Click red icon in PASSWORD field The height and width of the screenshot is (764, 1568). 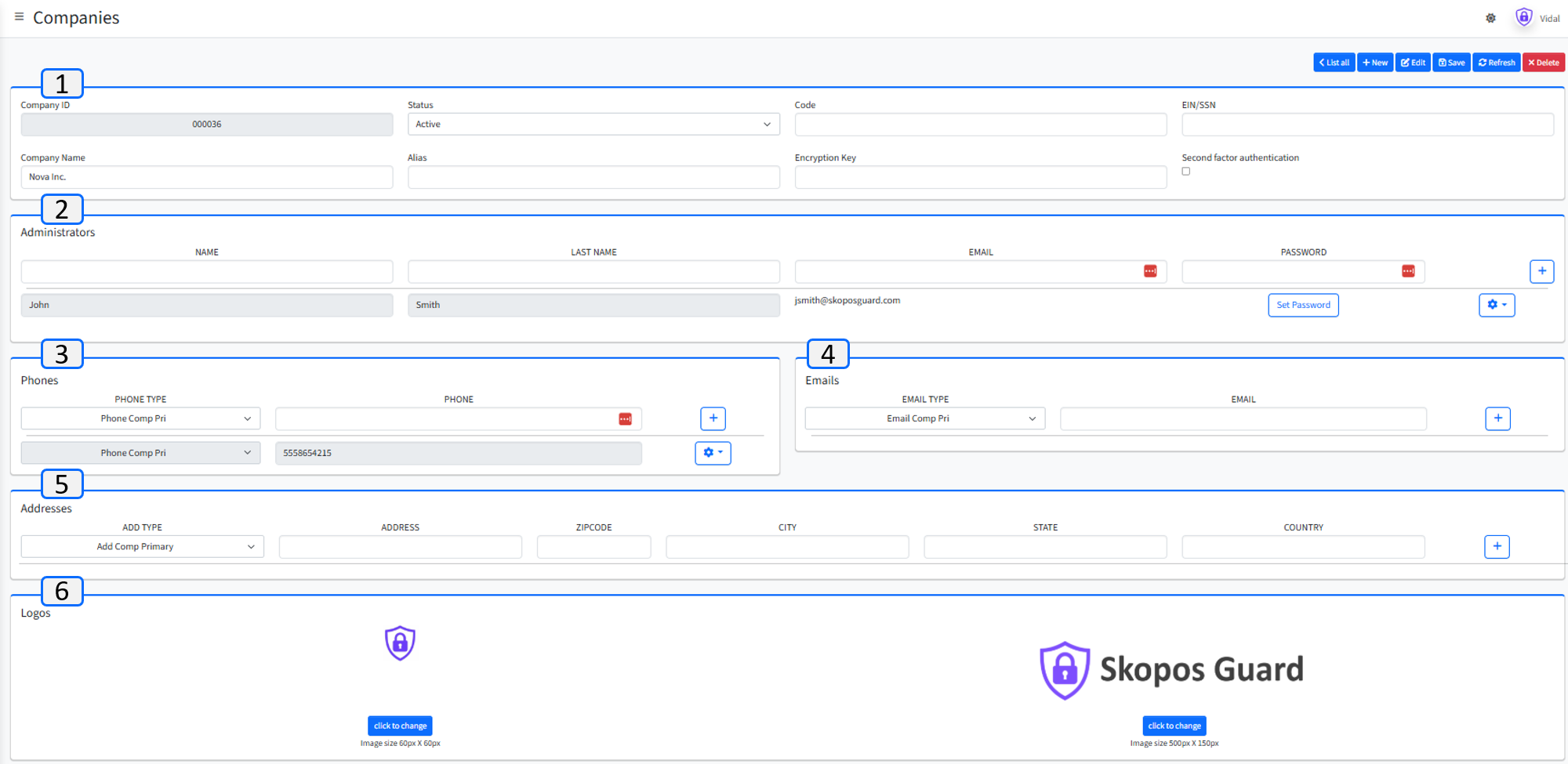[1408, 271]
